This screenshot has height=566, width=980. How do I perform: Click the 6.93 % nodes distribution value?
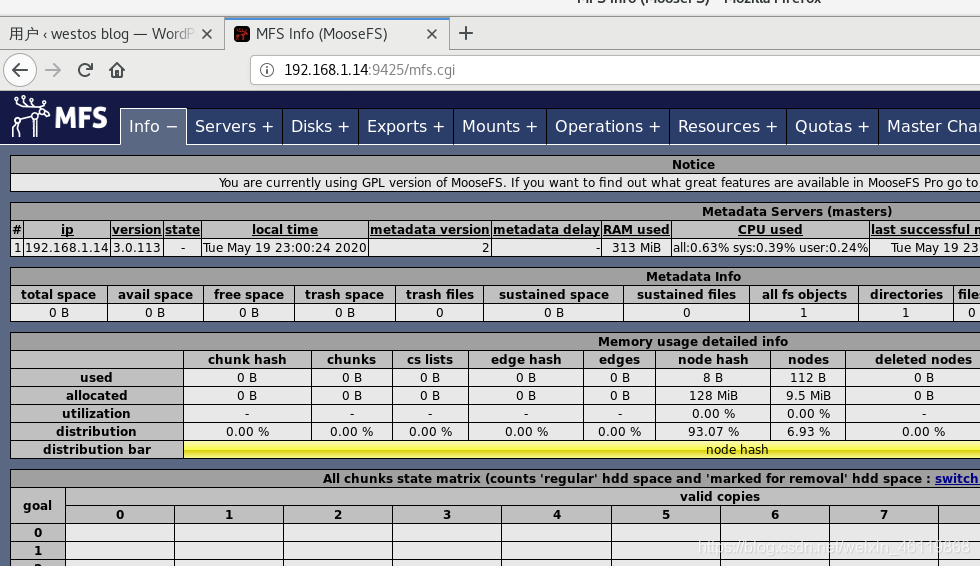(808, 432)
